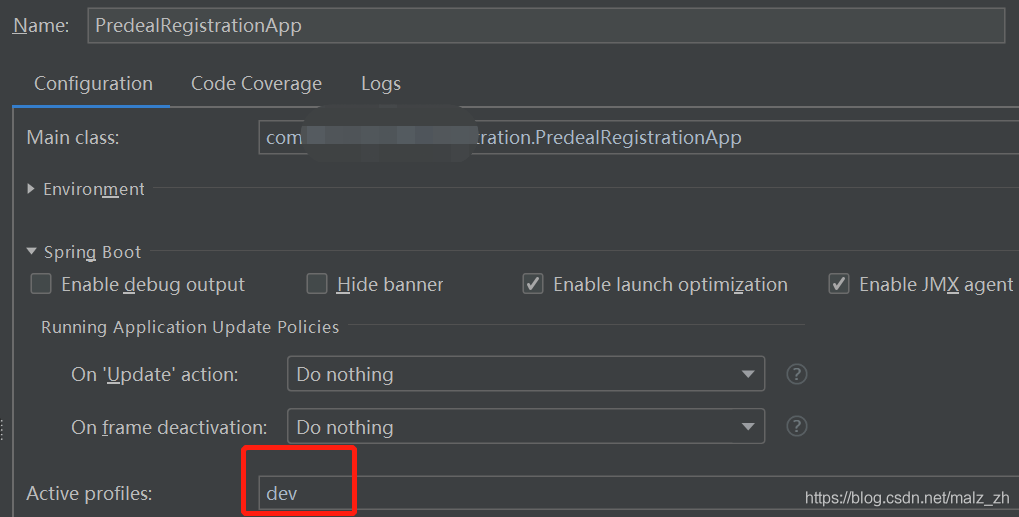Open the On 'Update' action dropdown
This screenshot has width=1019, height=517.
click(526, 374)
